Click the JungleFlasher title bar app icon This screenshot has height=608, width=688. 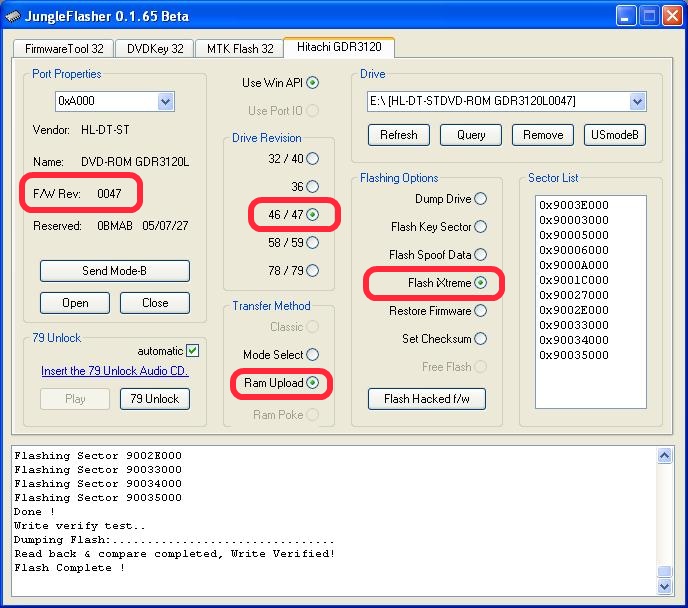13,16
